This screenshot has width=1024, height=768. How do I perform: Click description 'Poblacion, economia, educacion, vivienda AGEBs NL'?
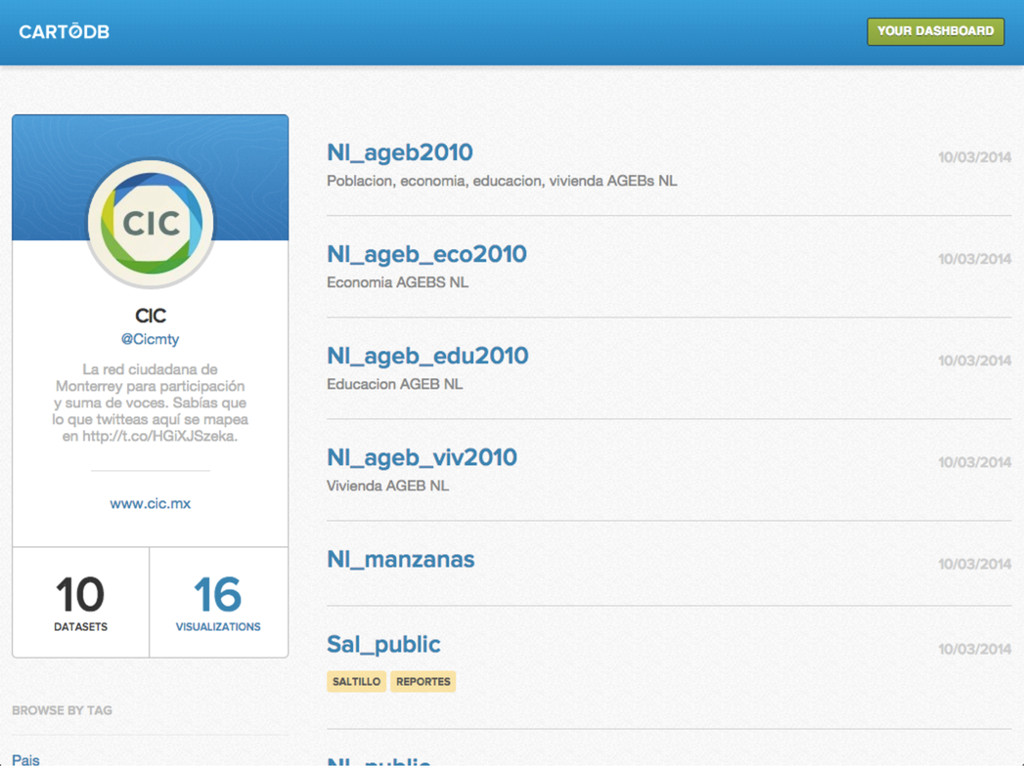tap(502, 181)
